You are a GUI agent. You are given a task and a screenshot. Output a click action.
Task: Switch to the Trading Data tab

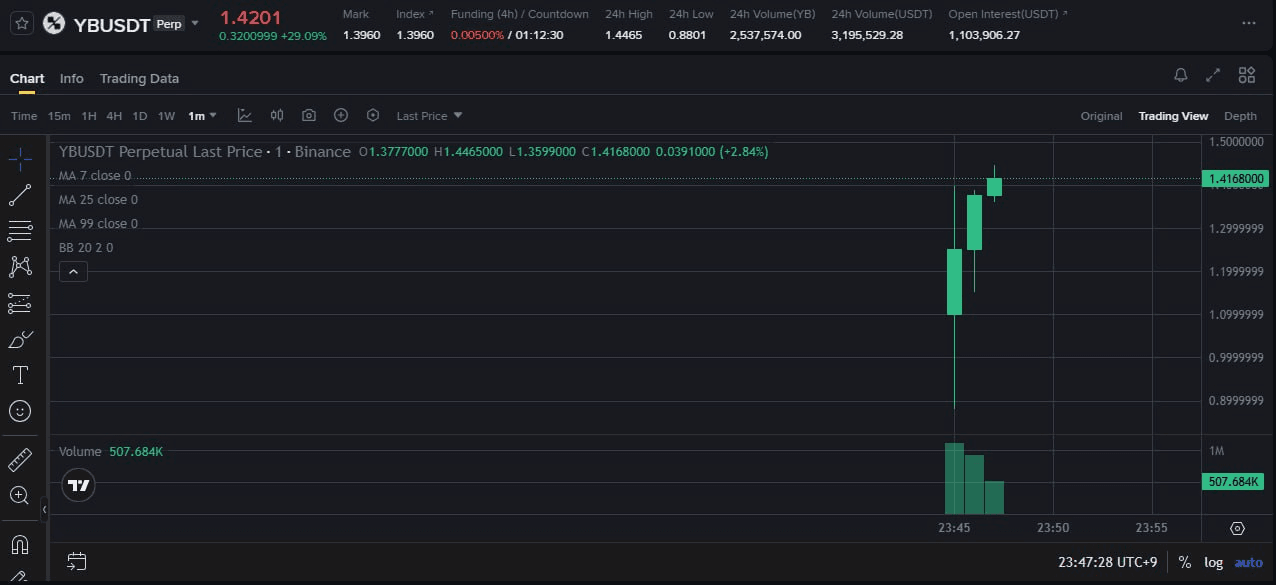tap(139, 78)
